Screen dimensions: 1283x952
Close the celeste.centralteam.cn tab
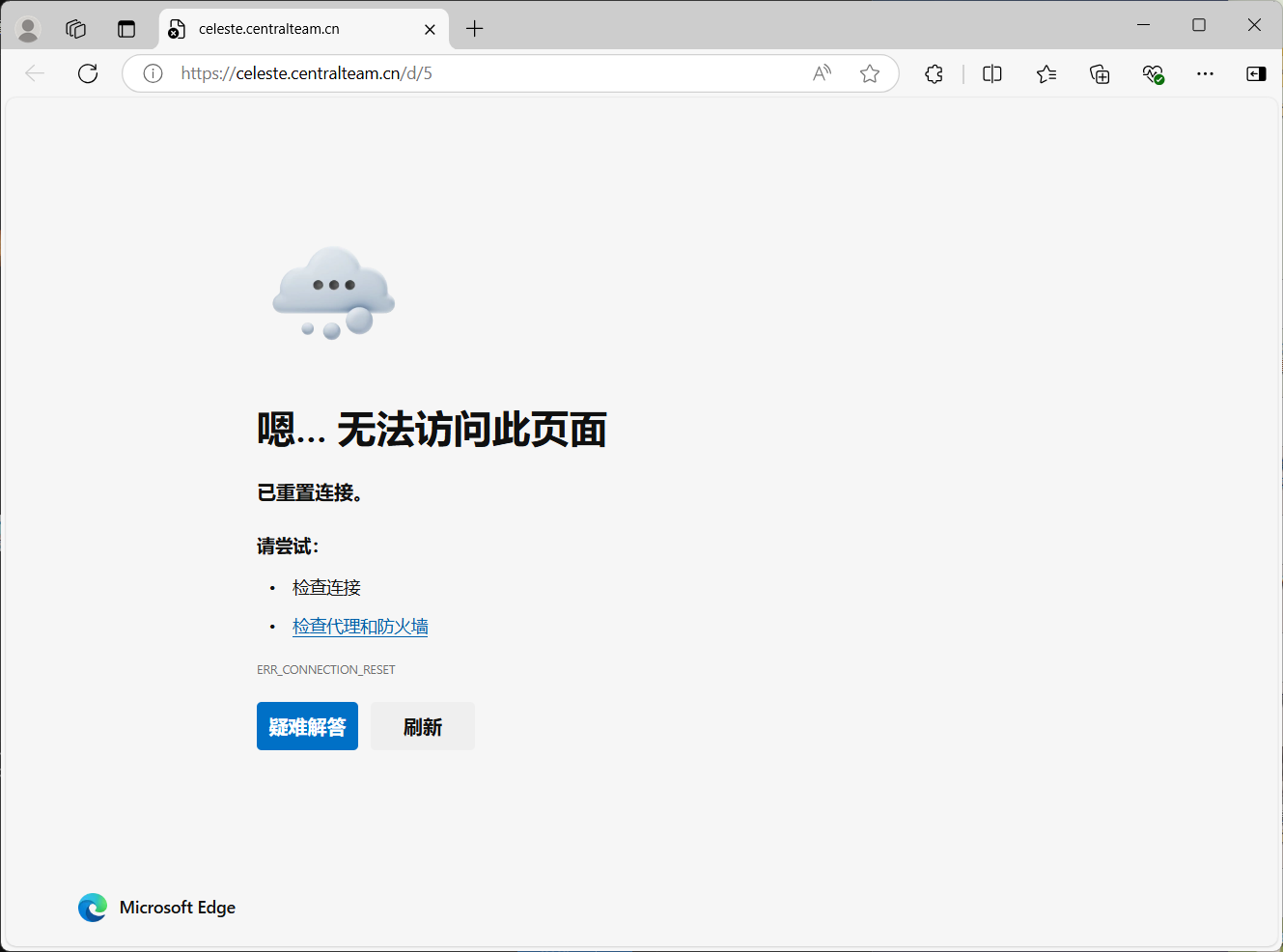click(x=430, y=29)
